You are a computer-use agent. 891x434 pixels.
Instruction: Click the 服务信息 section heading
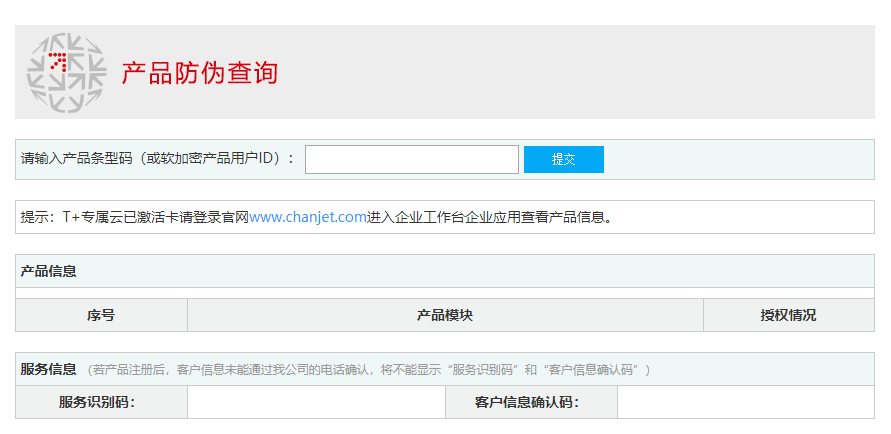(x=48, y=369)
